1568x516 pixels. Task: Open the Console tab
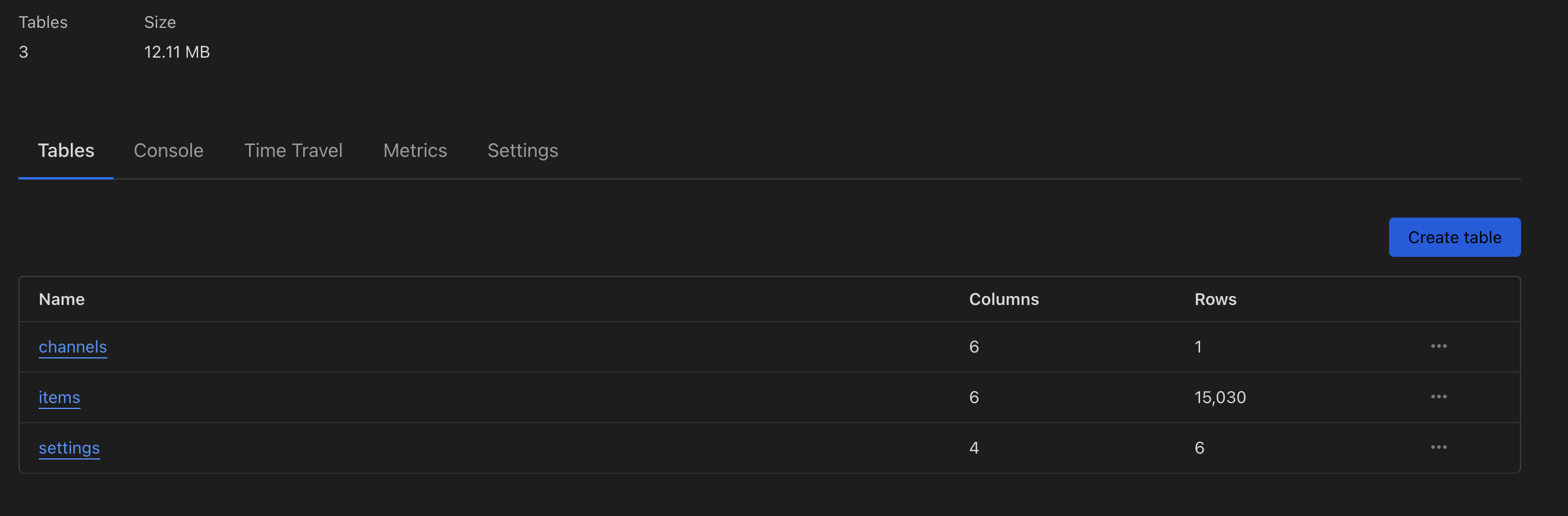[x=169, y=150]
